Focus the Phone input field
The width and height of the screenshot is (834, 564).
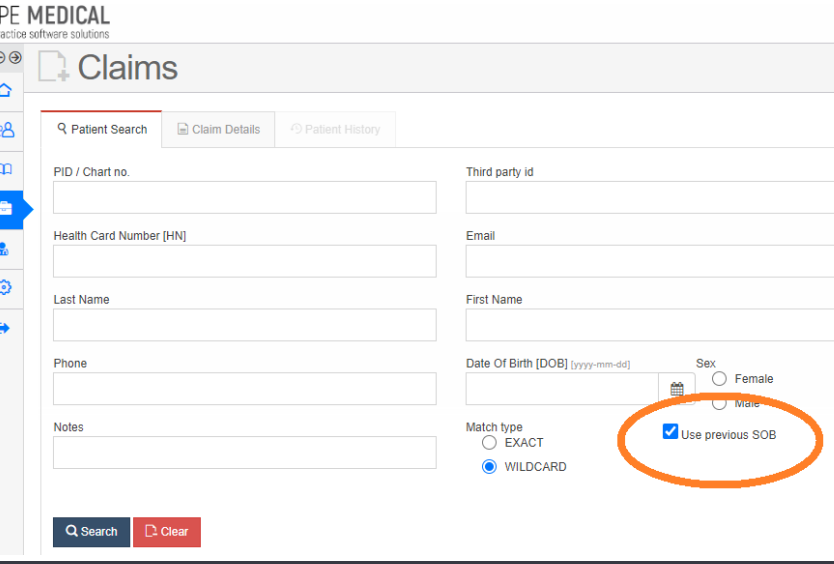pyautogui.click(x=245, y=389)
